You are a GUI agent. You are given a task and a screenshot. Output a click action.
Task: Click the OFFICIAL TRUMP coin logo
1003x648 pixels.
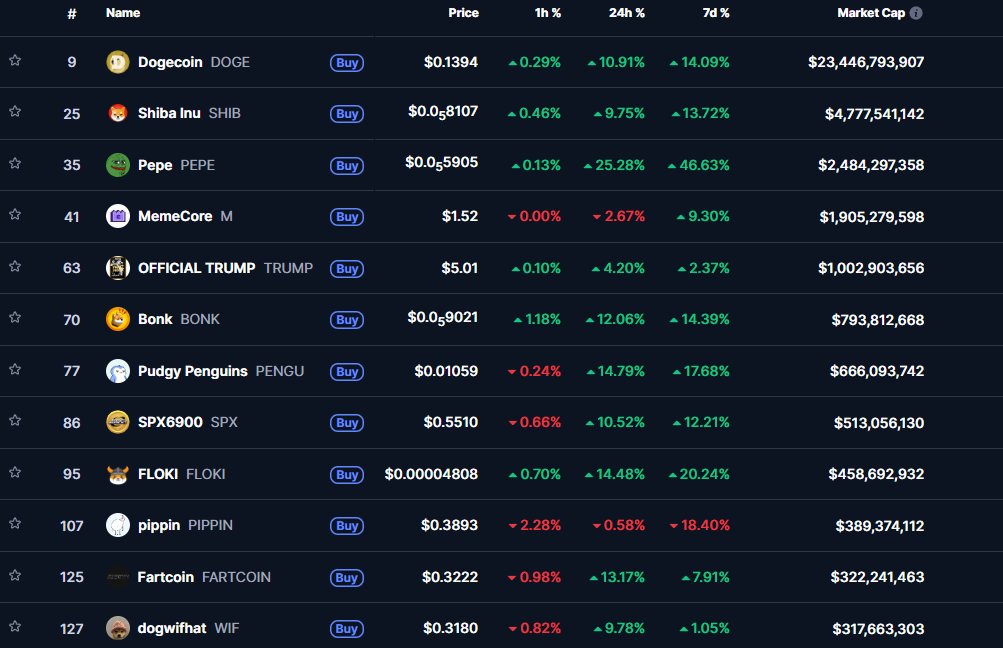(x=118, y=268)
